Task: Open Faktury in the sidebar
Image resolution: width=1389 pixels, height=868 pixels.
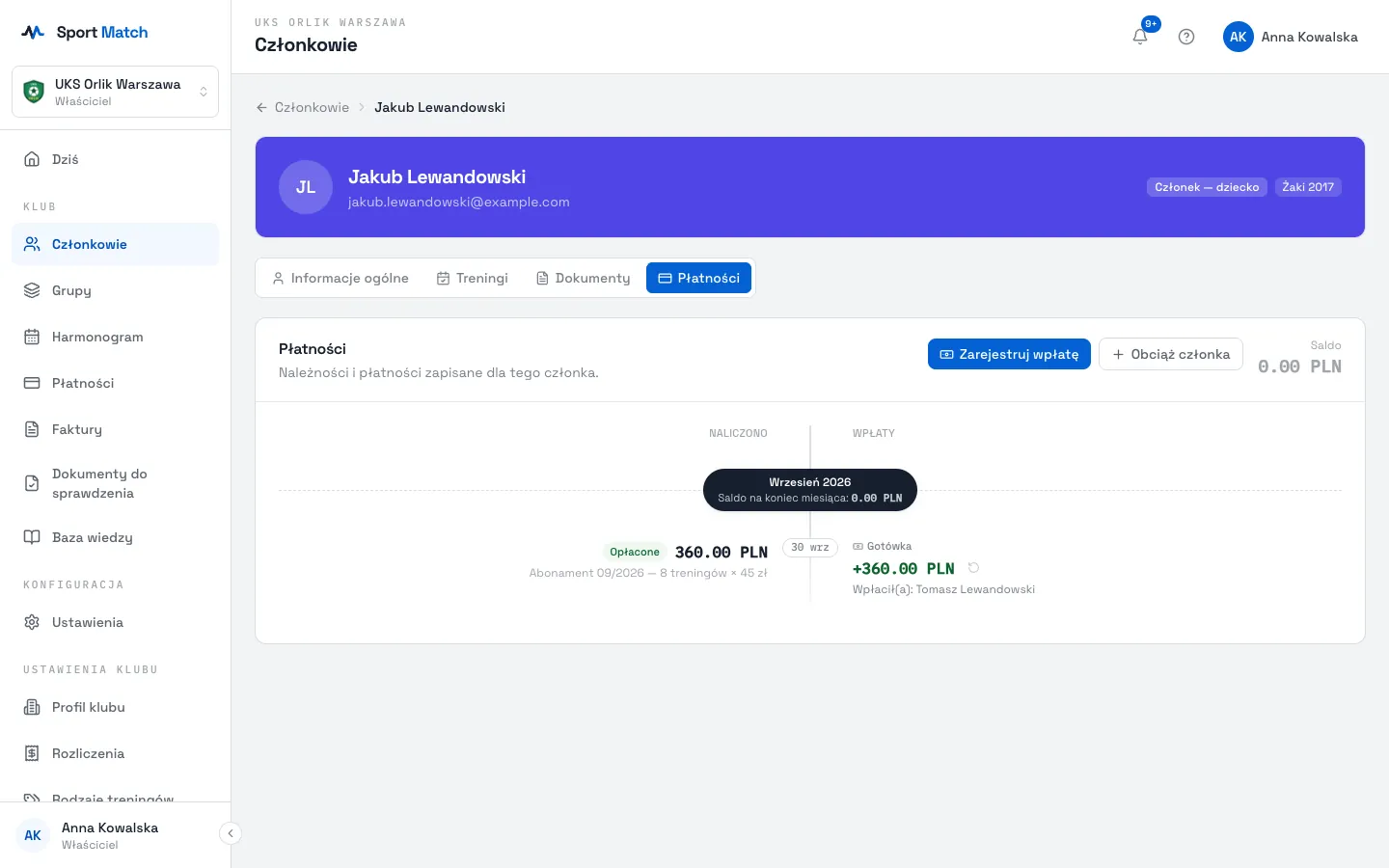Action: click(x=116, y=429)
